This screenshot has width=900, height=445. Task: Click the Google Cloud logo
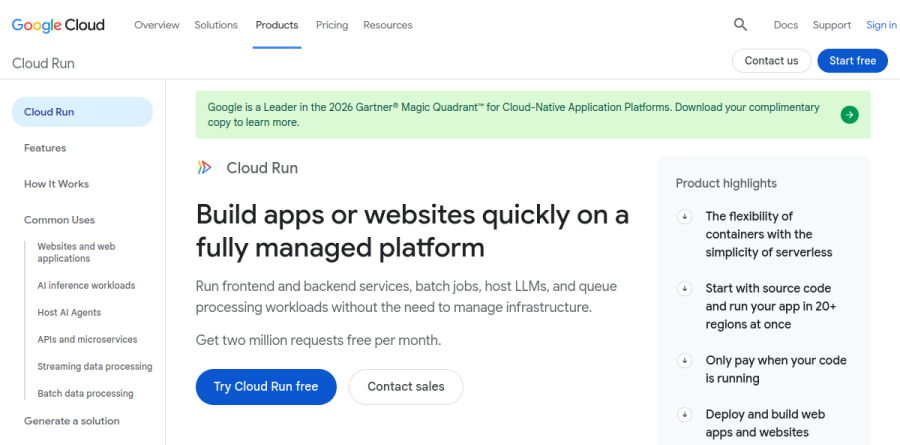58,25
